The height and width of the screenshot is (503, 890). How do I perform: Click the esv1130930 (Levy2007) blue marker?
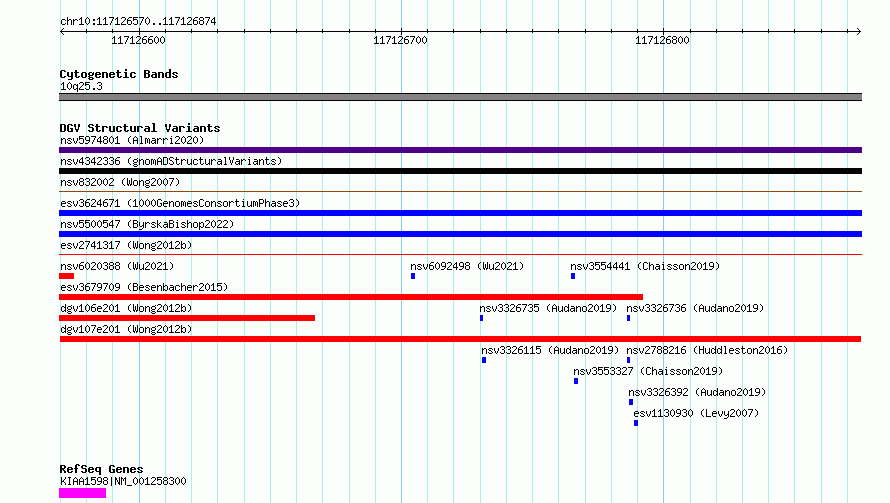click(x=636, y=423)
